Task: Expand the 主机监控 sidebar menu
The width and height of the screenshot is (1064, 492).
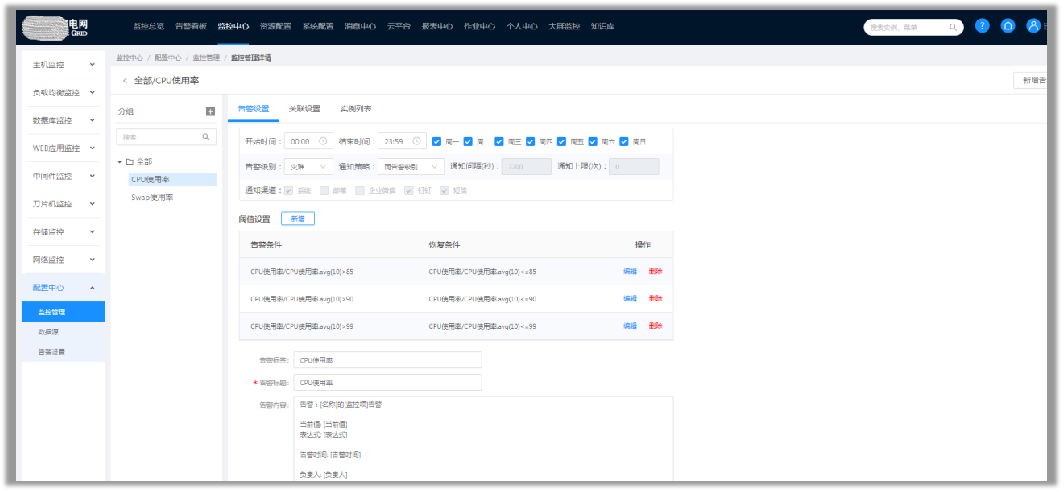Action: 60,65
